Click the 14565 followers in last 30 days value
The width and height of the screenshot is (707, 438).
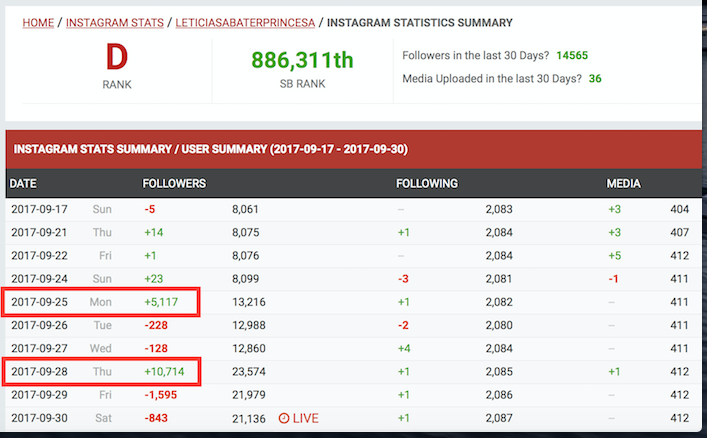click(x=572, y=55)
